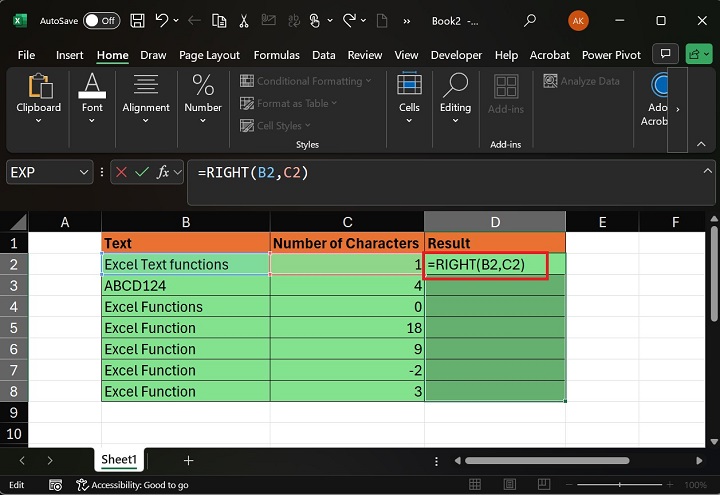The height and width of the screenshot is (495, 720).
Task: Toggle the AutoSave switch
Action: click(102, 20)
